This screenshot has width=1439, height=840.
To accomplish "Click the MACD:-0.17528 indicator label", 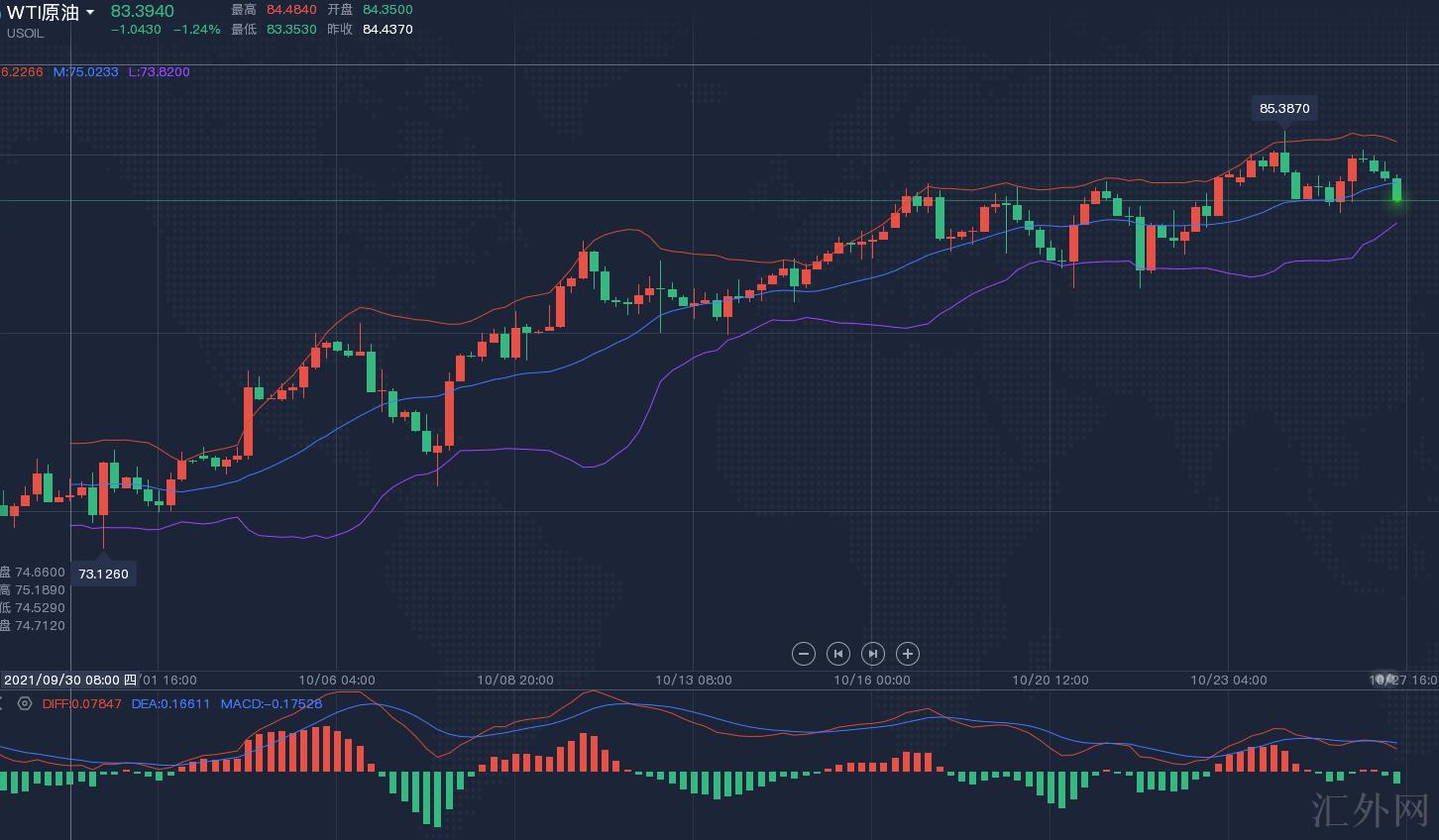I will 271,704.
